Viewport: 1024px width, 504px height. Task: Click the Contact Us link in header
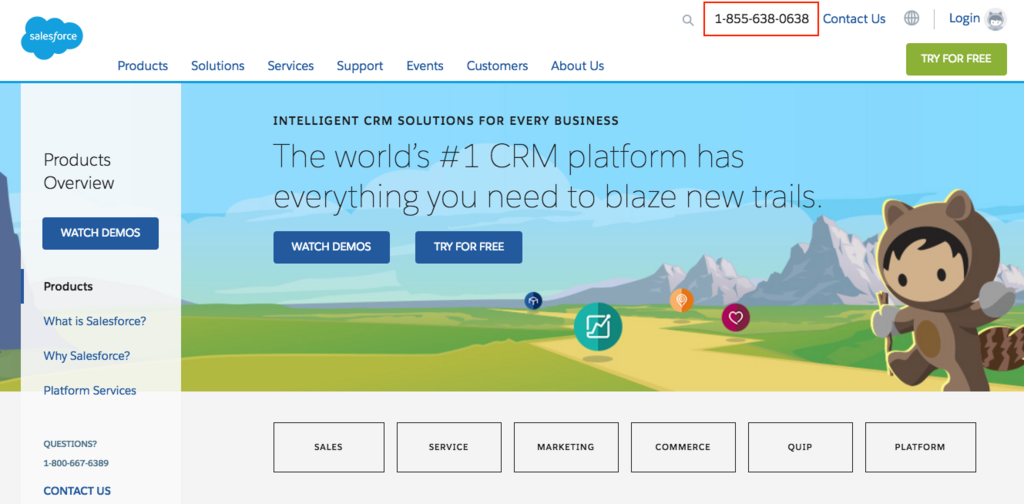click(x=854, y=19)
